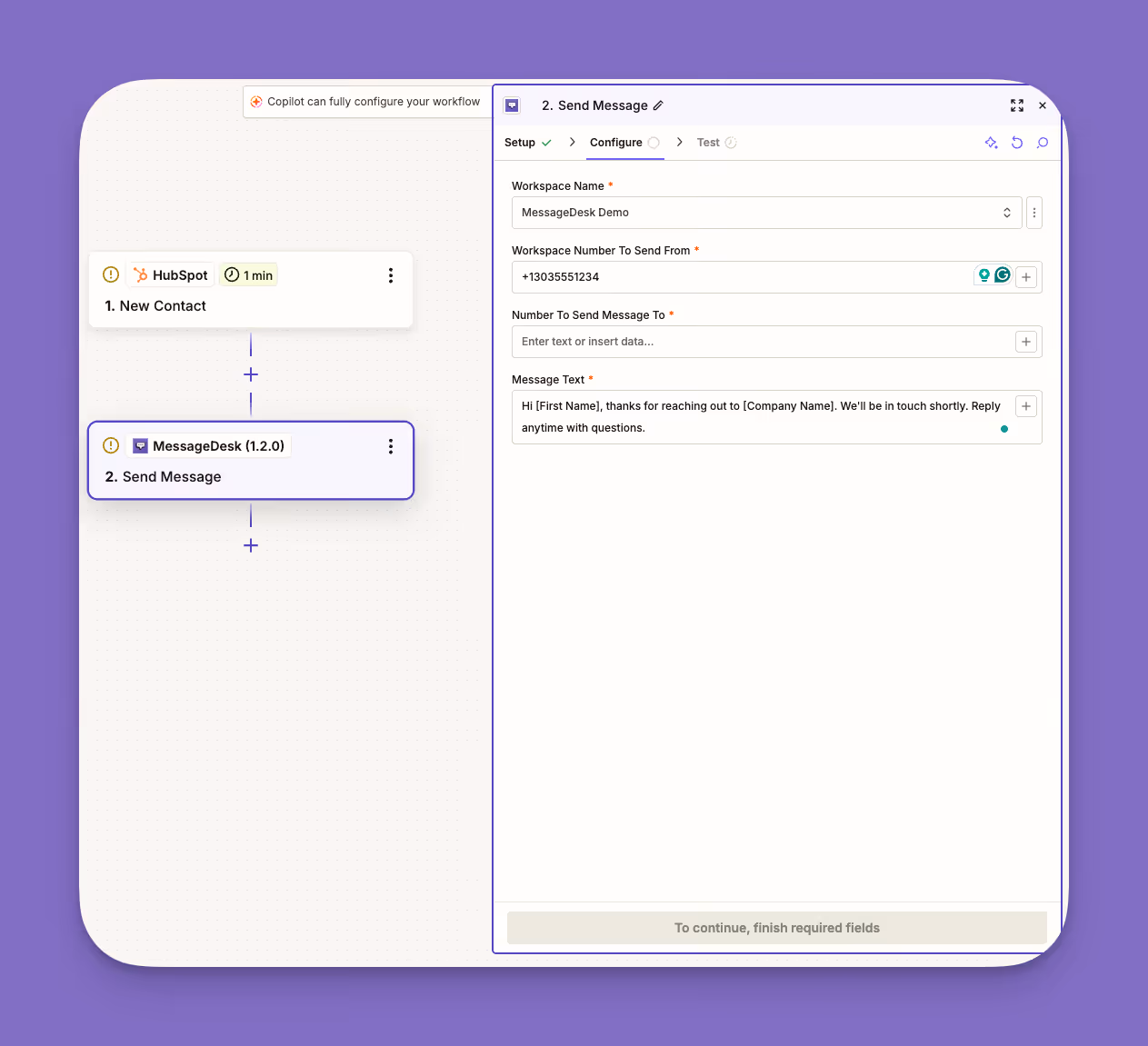The width and height of the screenshot is (1148, 1046).
Task: Click the green Grammarly dot in Message Text
Action: pos(1004,429)
